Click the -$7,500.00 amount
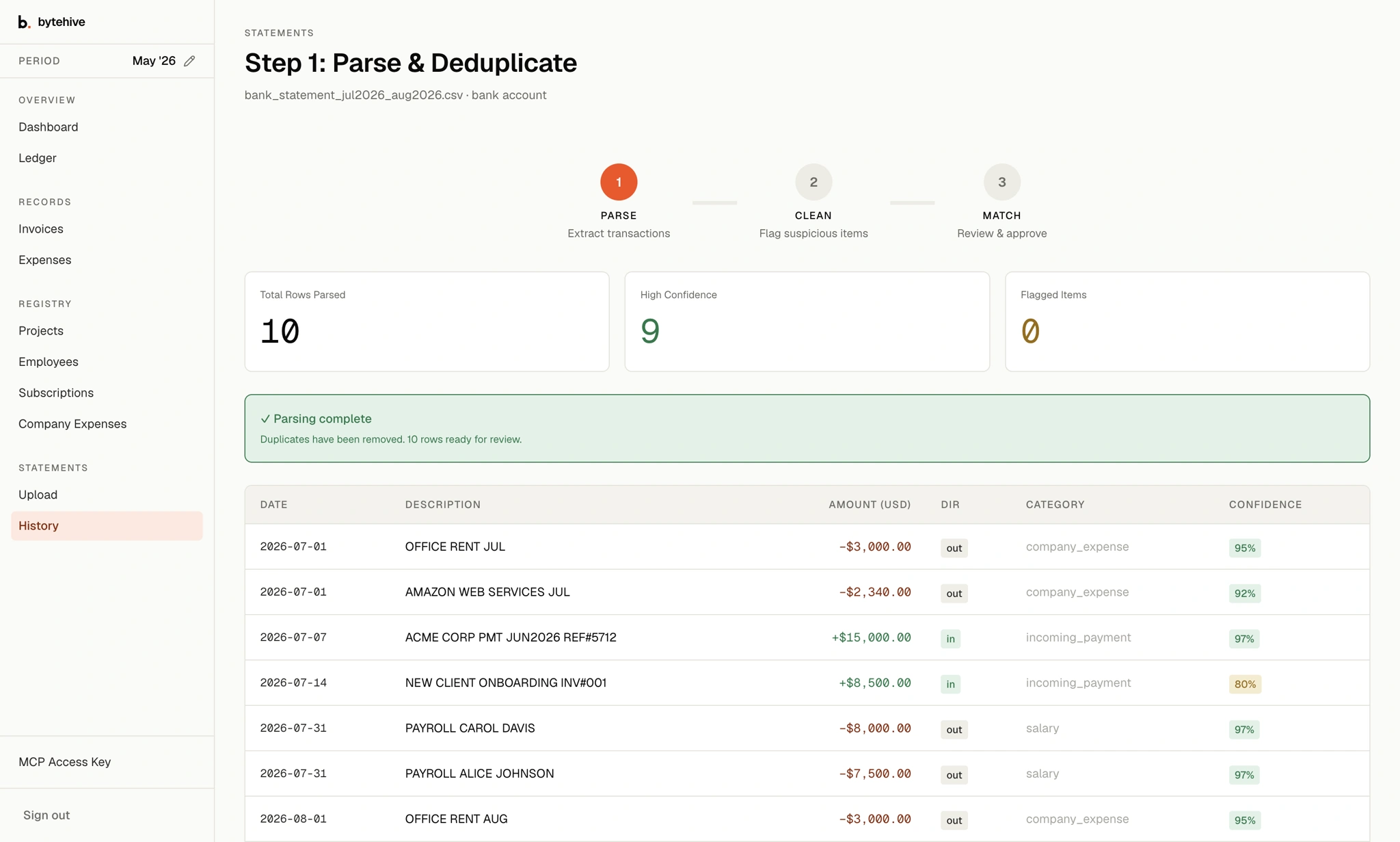1400x842 pixels. (875, 774)
